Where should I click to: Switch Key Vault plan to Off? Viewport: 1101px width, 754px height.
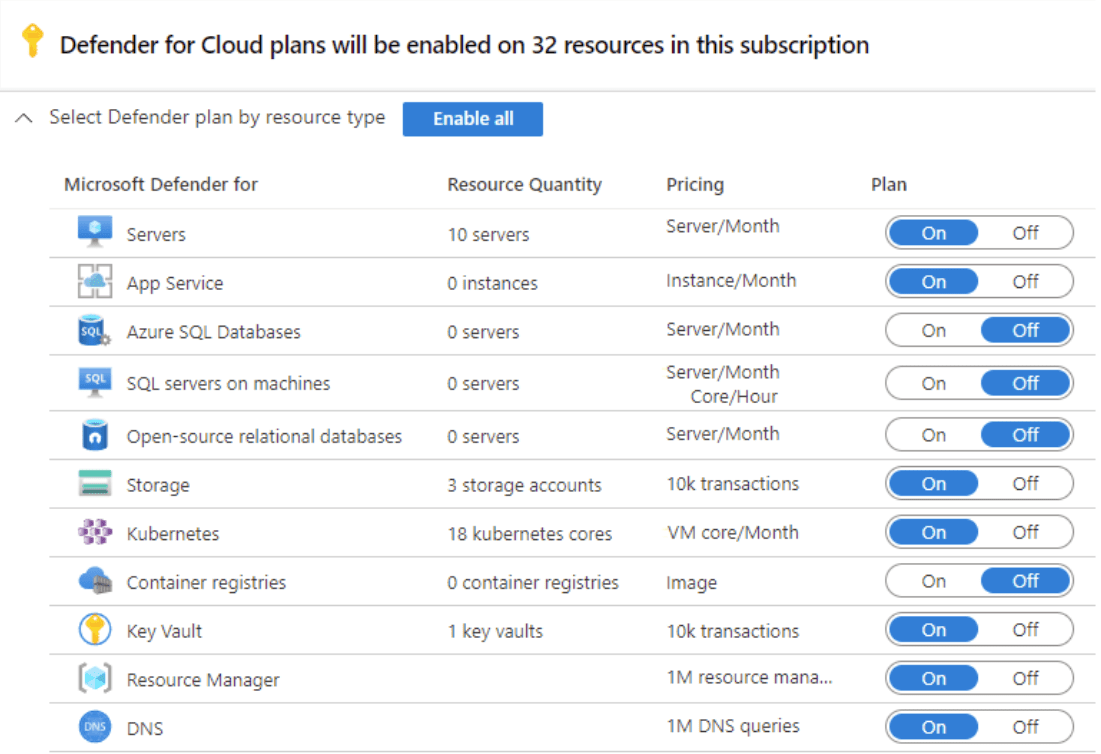click(x=1025, y=630)
